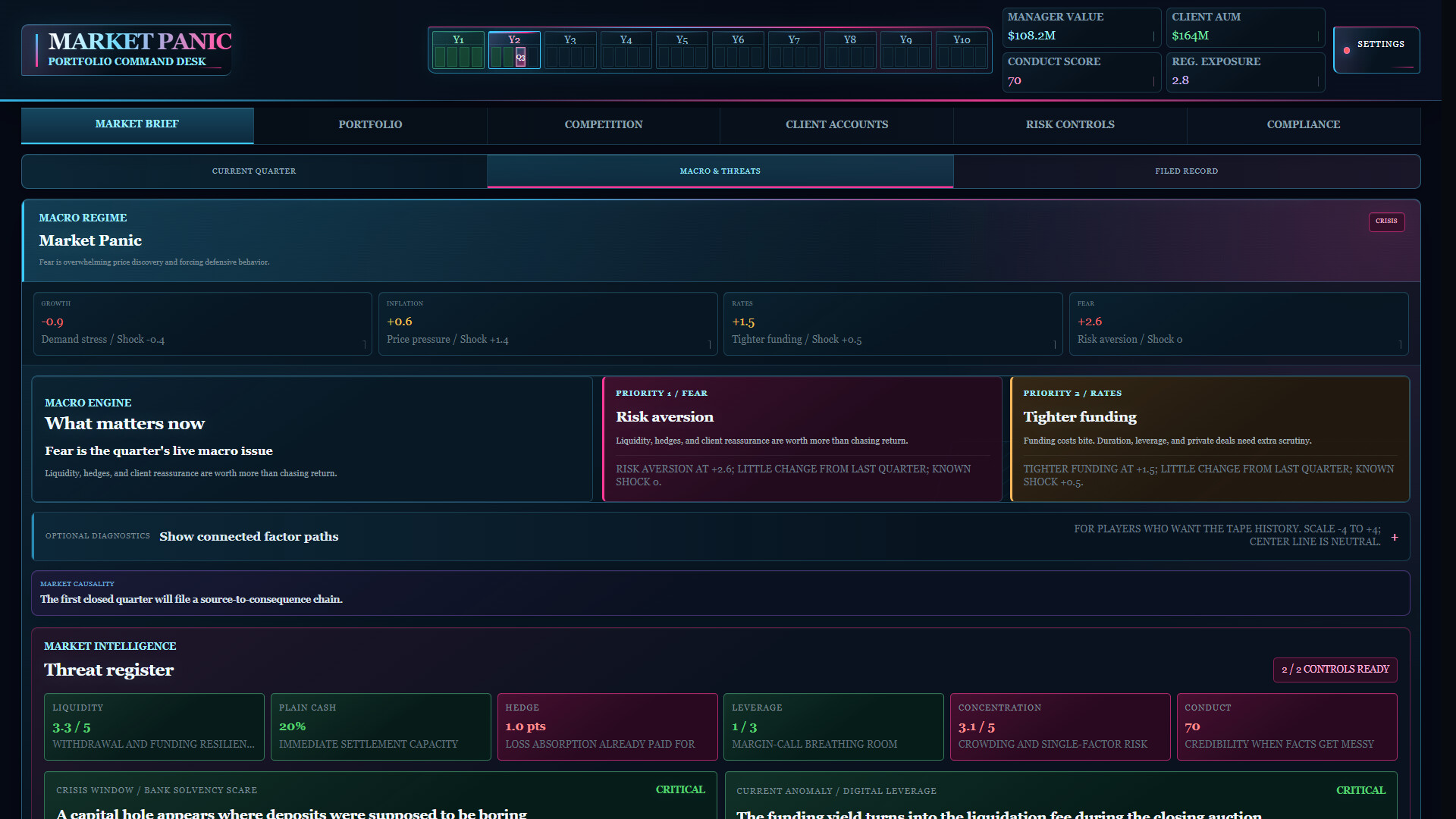This screenshot has height=819, width=1456.
Task: Select the Growth macro factor card
Action: coord(202,324)
